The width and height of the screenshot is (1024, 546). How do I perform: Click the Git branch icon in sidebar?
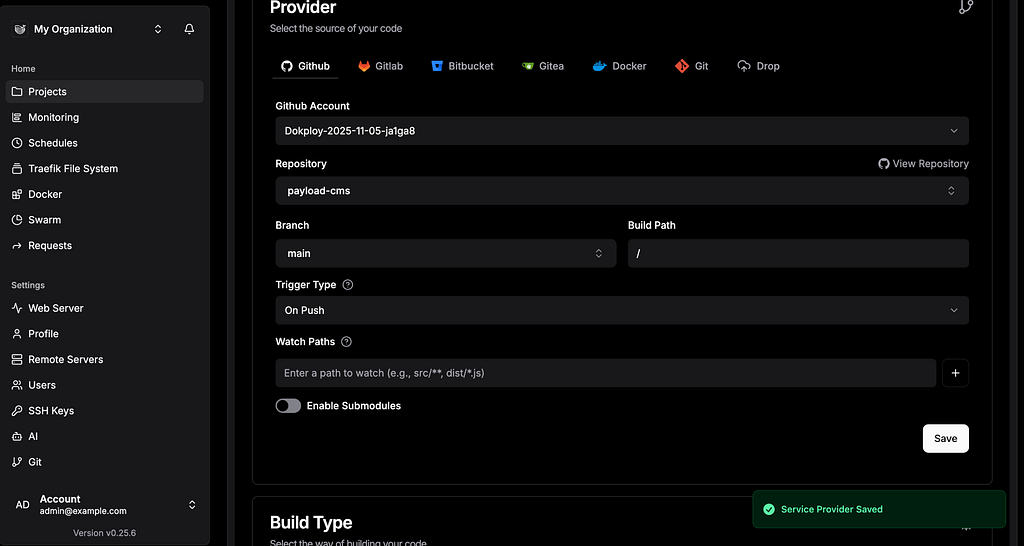pyautogui.click(x=17, y=462)
